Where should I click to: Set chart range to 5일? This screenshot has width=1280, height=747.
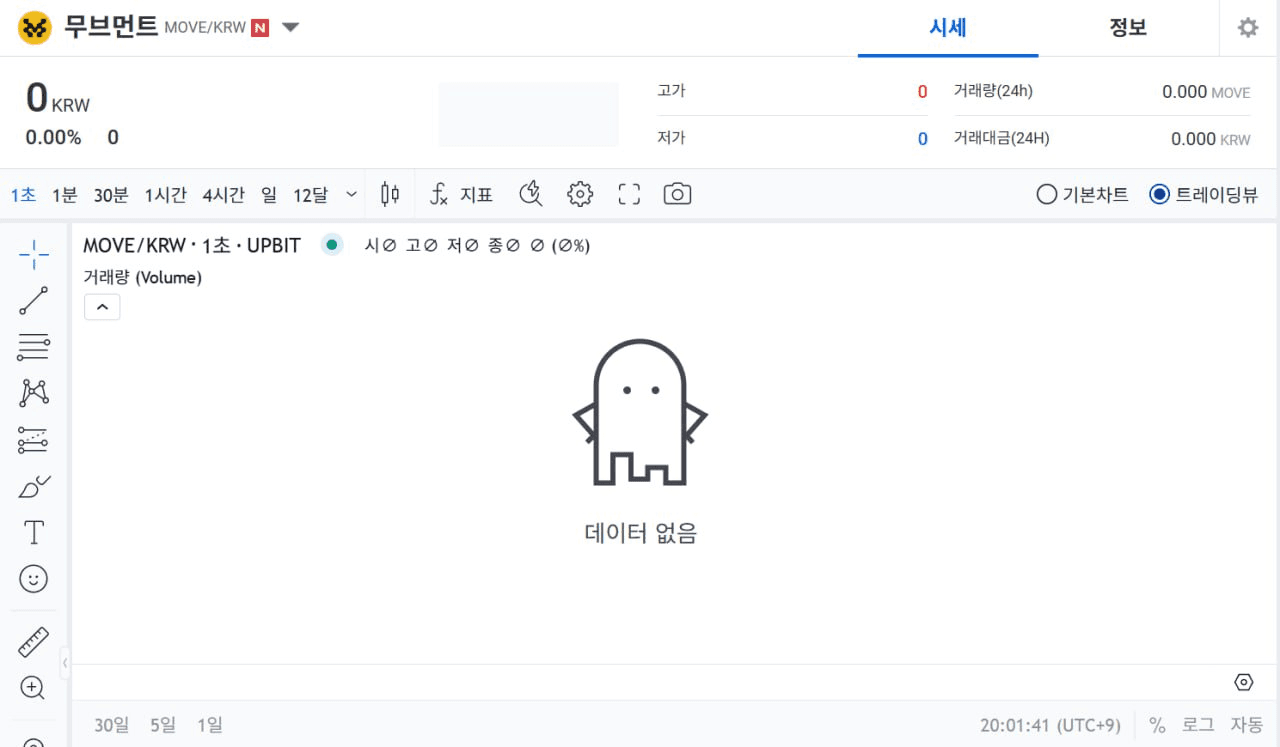coord(163,725)
